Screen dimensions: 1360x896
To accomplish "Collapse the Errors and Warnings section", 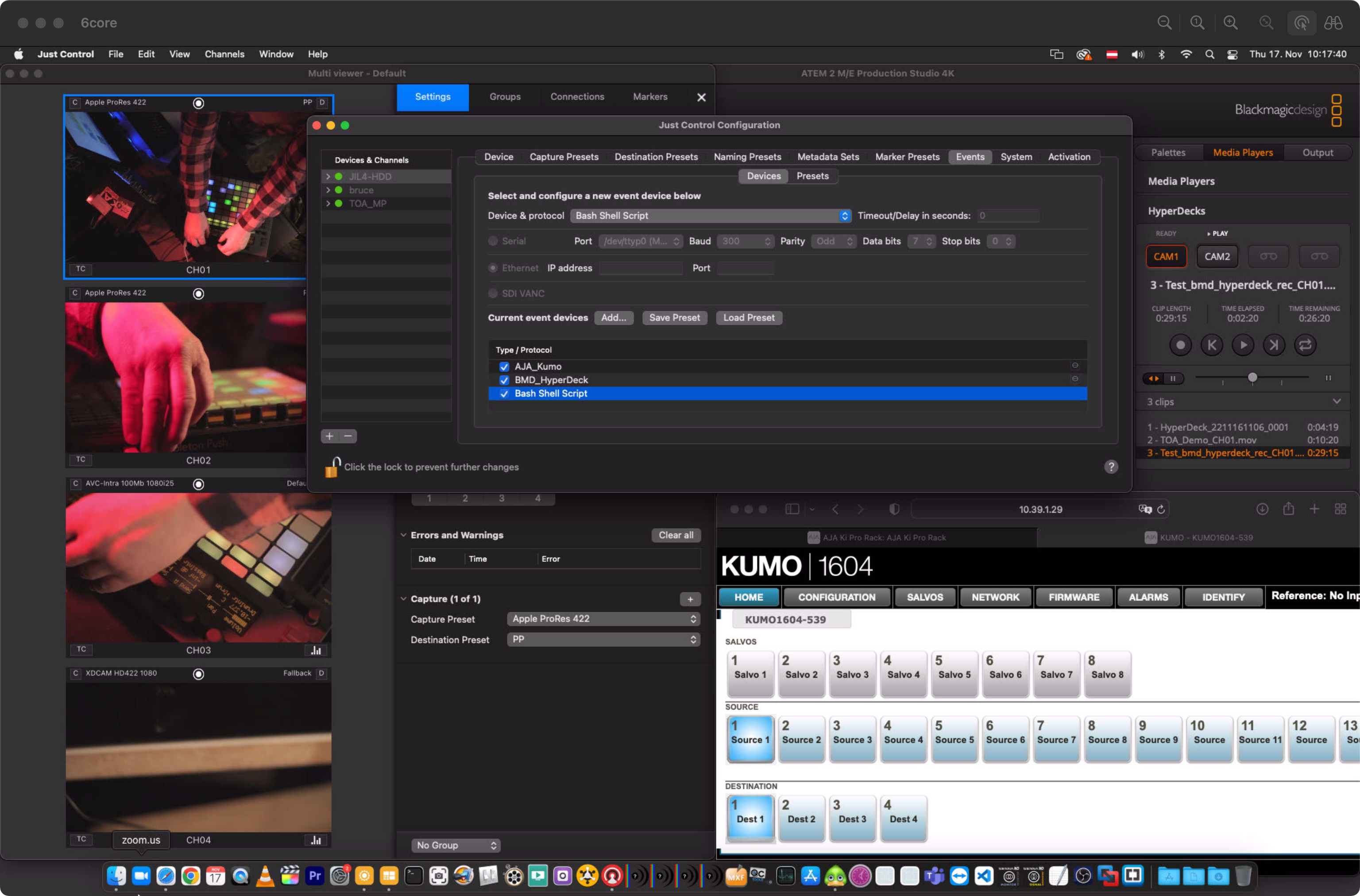I will pos(403,535).
